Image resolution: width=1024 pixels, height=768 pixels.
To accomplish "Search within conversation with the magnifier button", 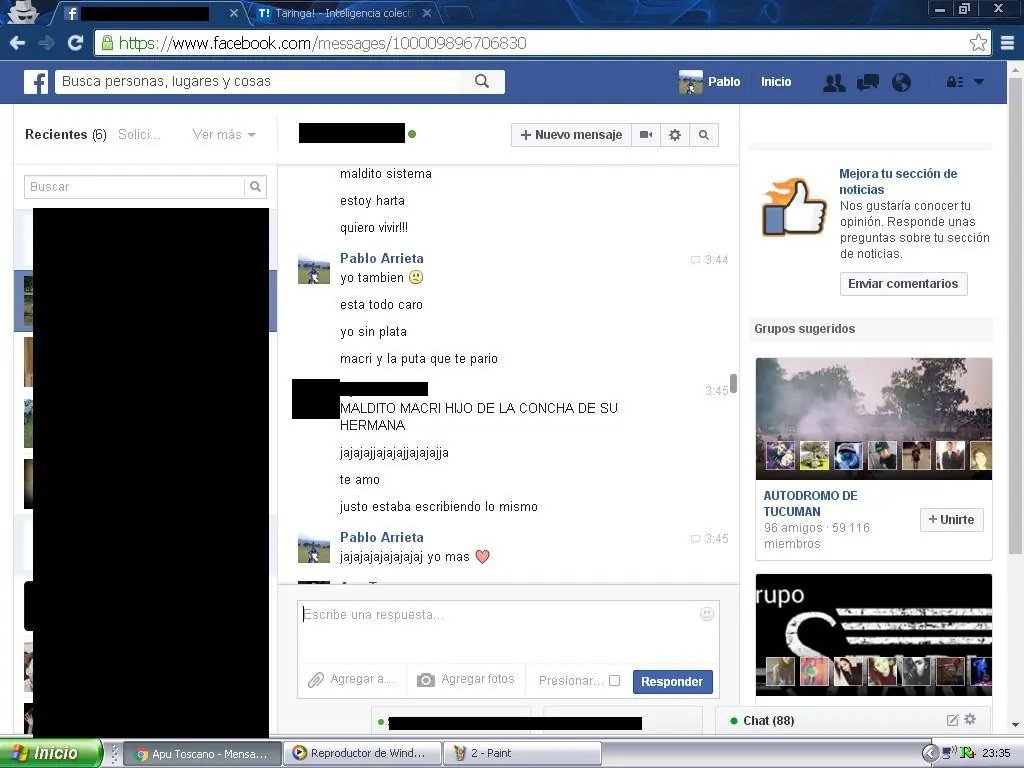I will 704,135.
